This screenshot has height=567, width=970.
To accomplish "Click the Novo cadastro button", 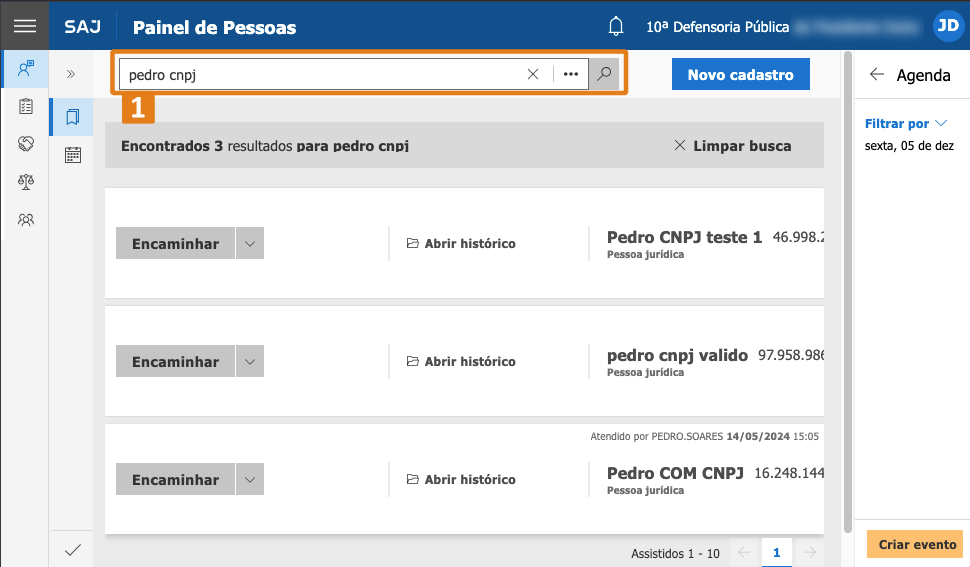I will pos(740,74).
